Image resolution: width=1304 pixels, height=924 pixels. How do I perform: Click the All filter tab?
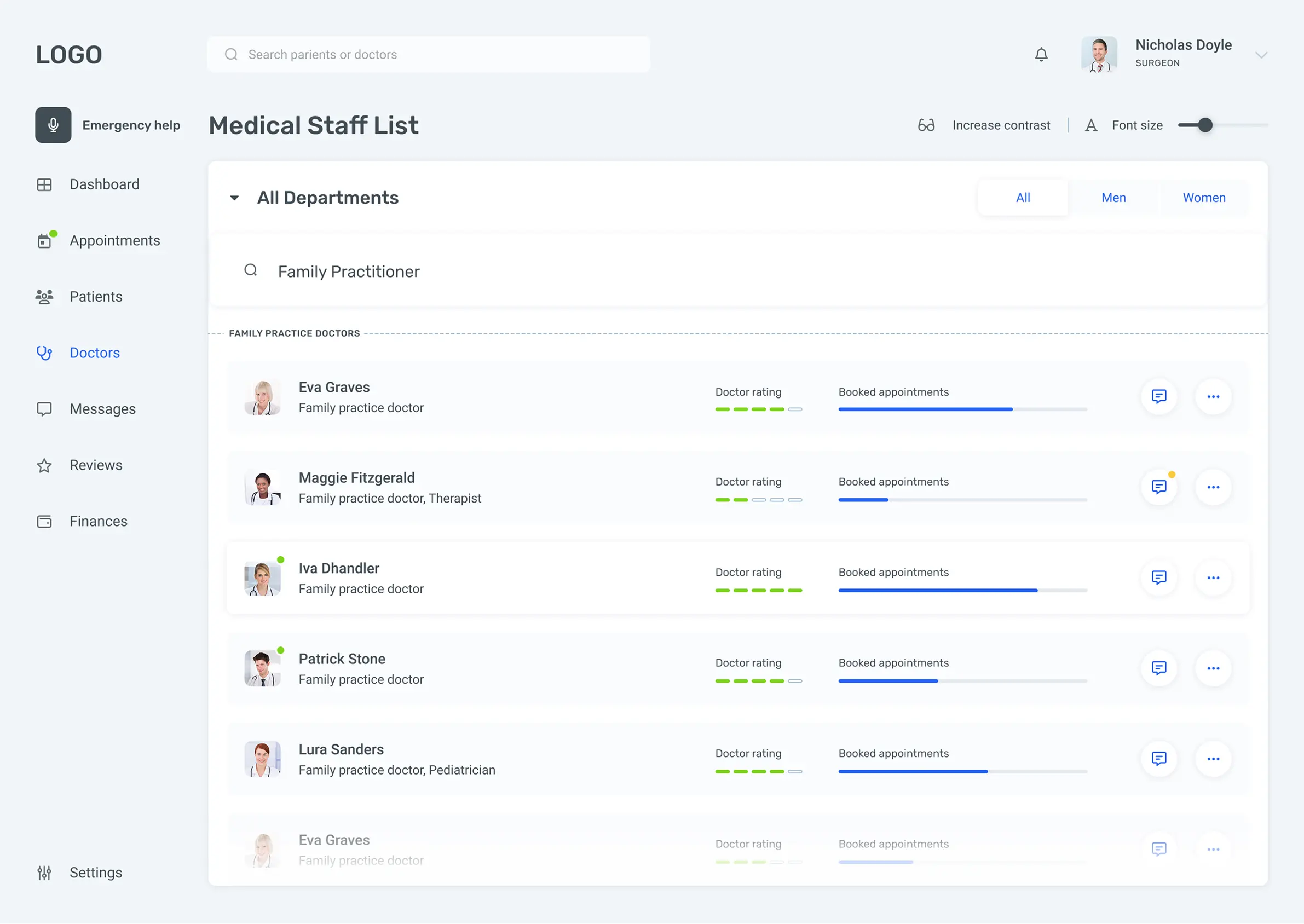(x=1023, y=198)
